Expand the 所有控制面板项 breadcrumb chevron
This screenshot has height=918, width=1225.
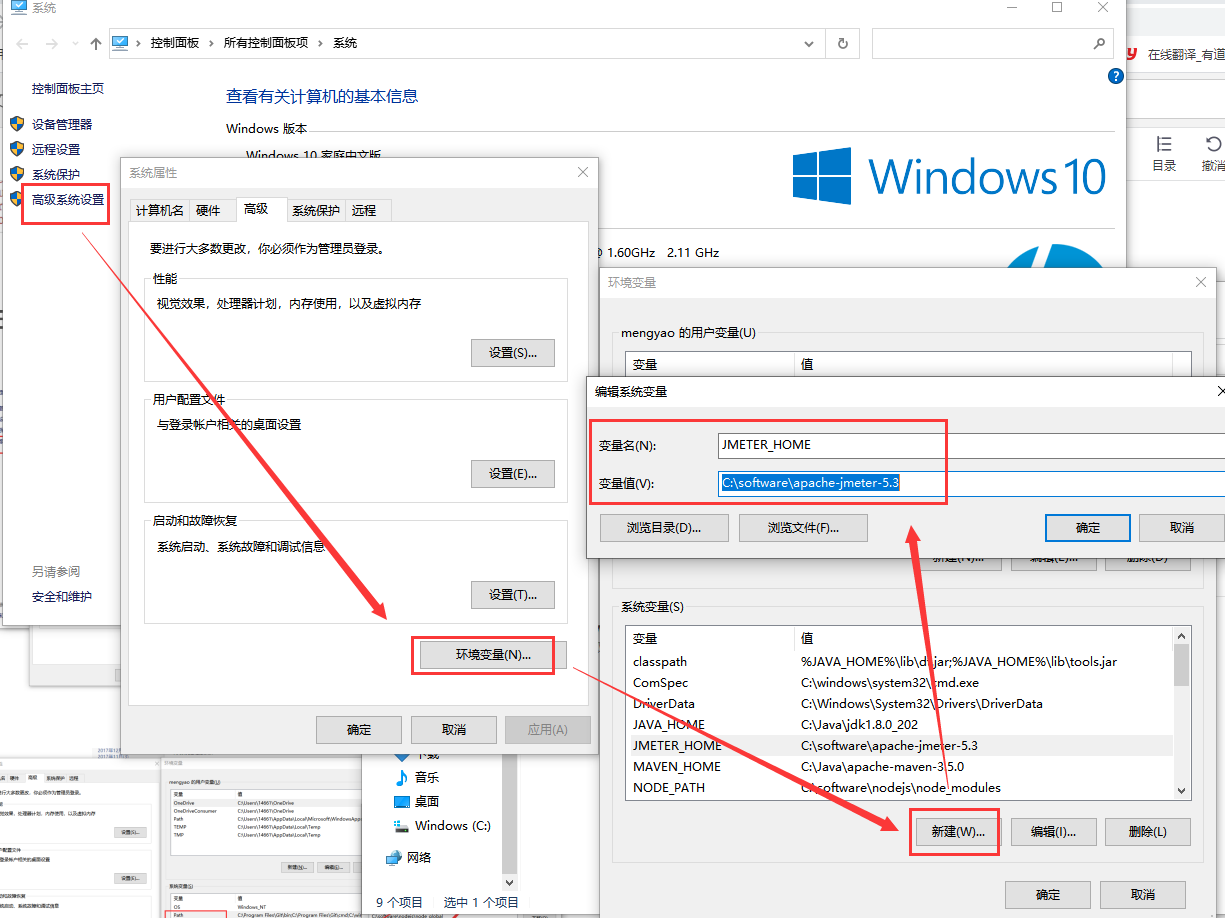point(320,44)
